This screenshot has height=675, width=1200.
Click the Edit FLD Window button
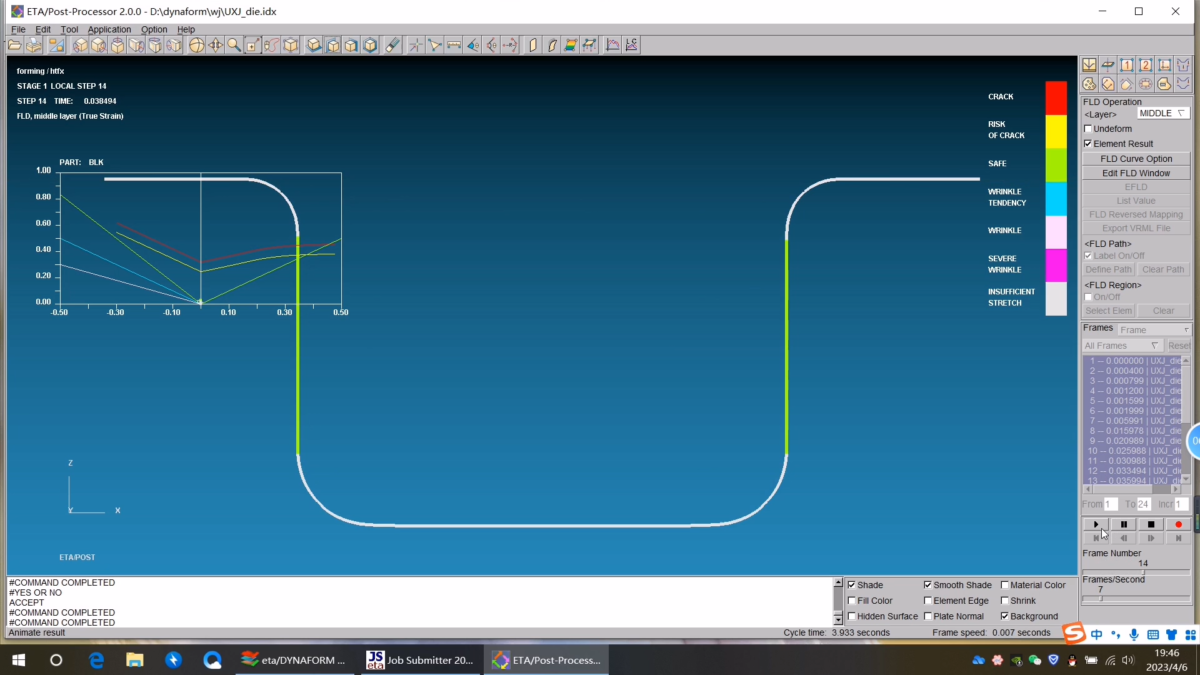pyautogui.click(x=1136, y=173)
